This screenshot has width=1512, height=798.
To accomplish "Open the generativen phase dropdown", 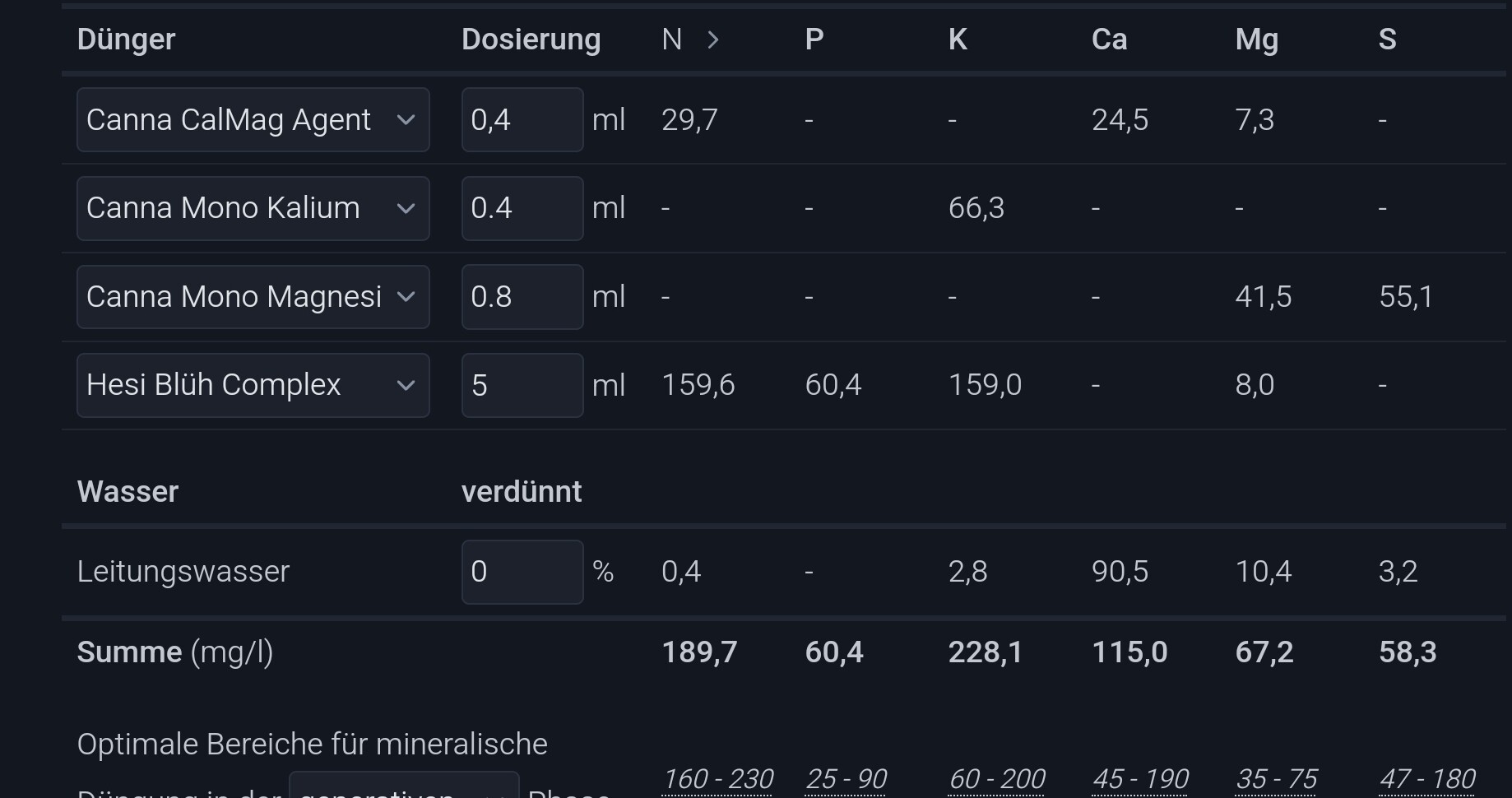I will click(403, 788).
